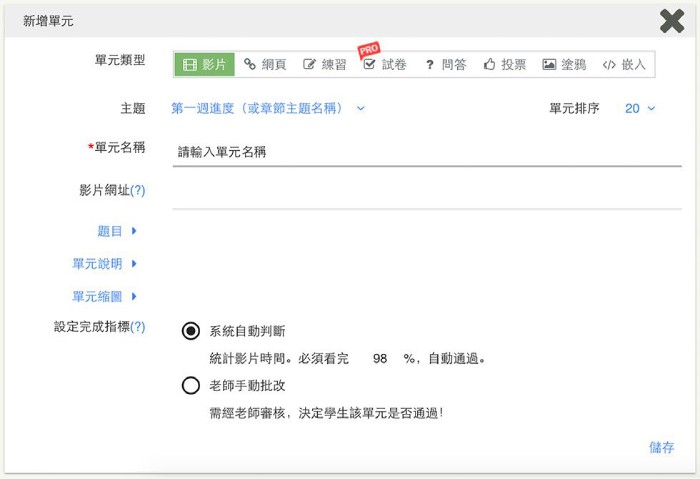Image resolution: width=700 pixels, height=479 pixels.
Task: Open the 單元排序 dropdown showing 20
Action: click(640, 108)
